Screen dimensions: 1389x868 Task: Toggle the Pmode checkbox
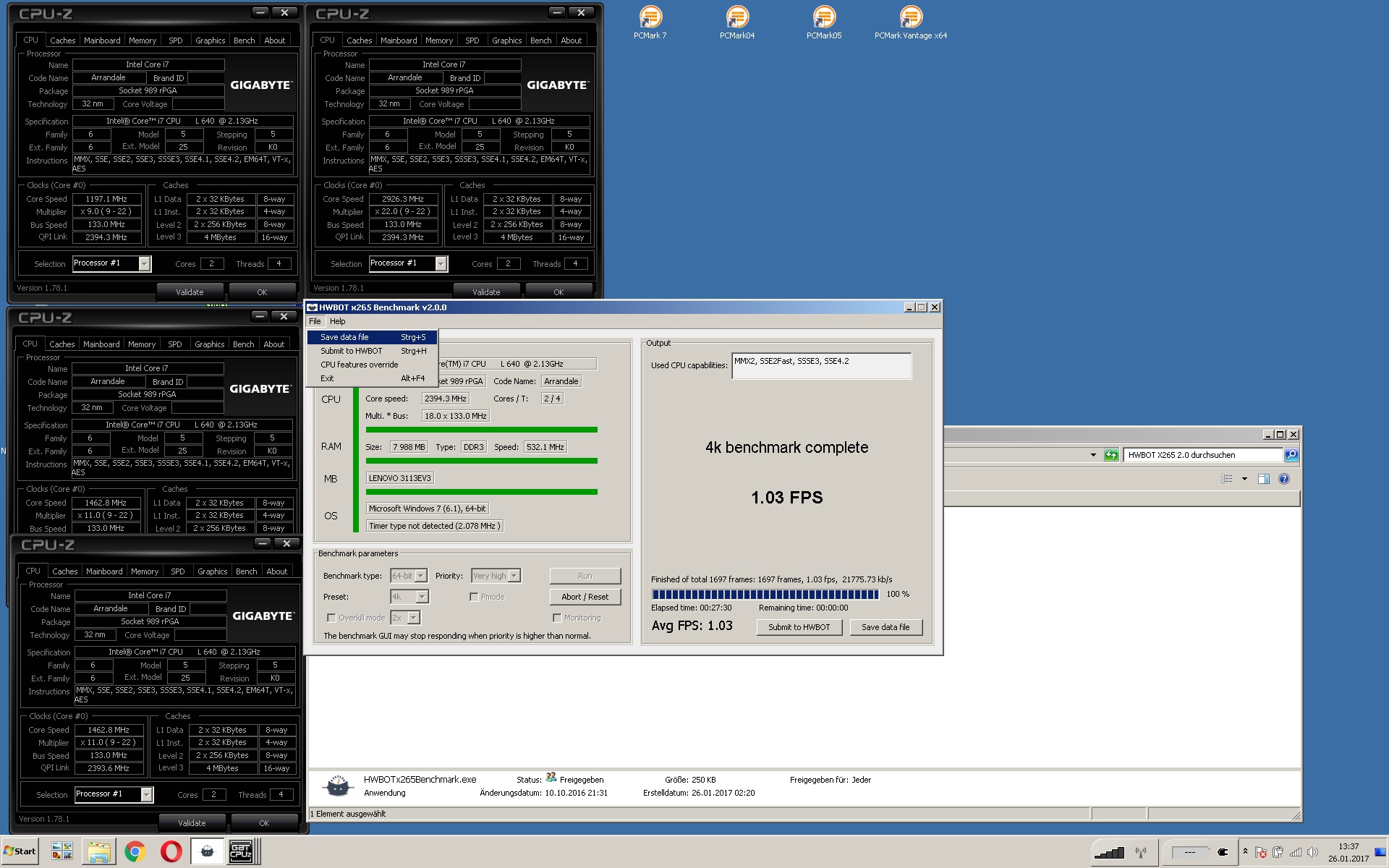[474, 597]
